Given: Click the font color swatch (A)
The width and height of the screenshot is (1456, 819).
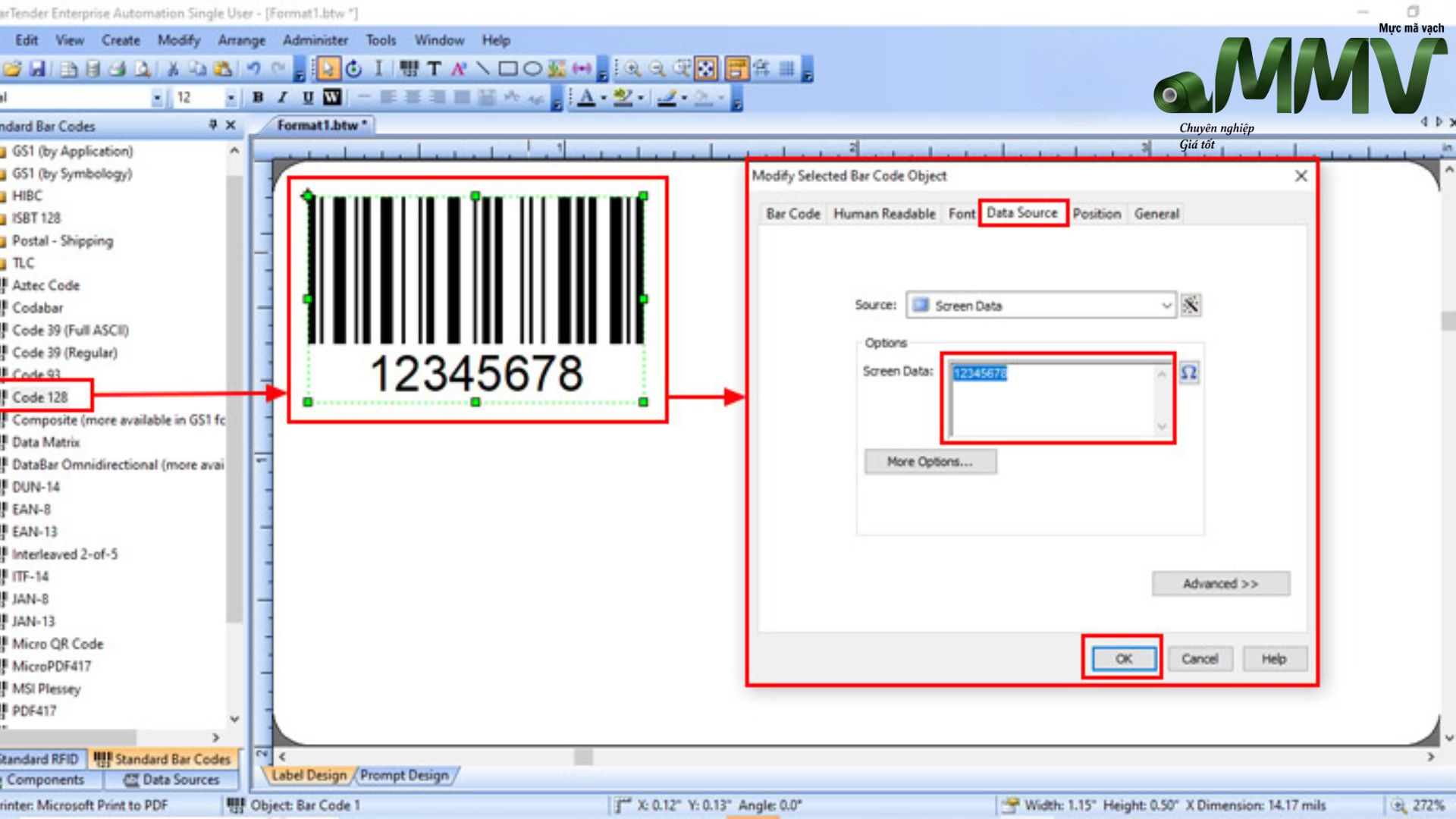Looking at the screenshot, I should tap(586, 98).
